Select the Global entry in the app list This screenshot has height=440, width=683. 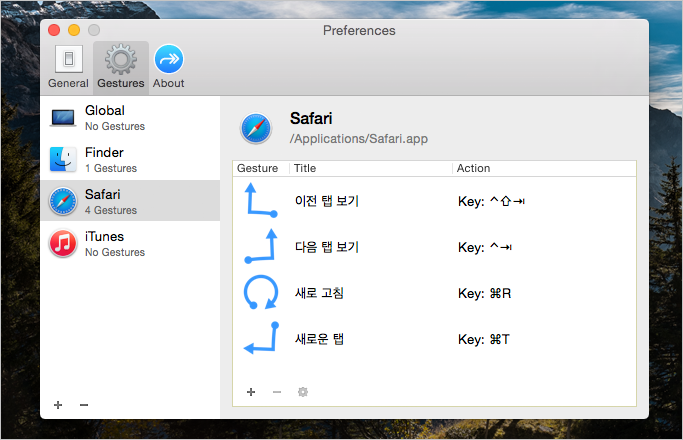130,118
